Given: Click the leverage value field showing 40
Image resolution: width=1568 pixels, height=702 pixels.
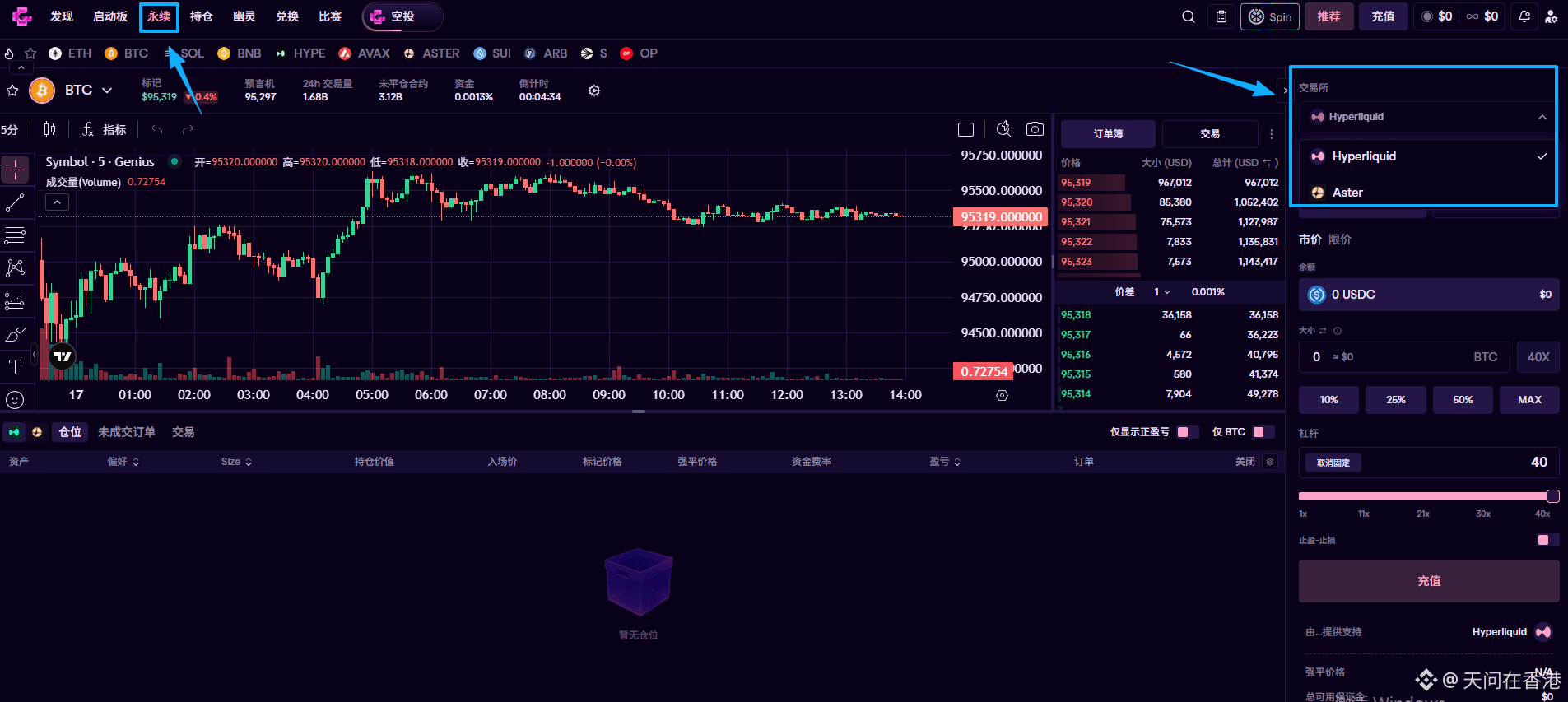Looking at the screenshot, I should click(x=1429, y=463).
